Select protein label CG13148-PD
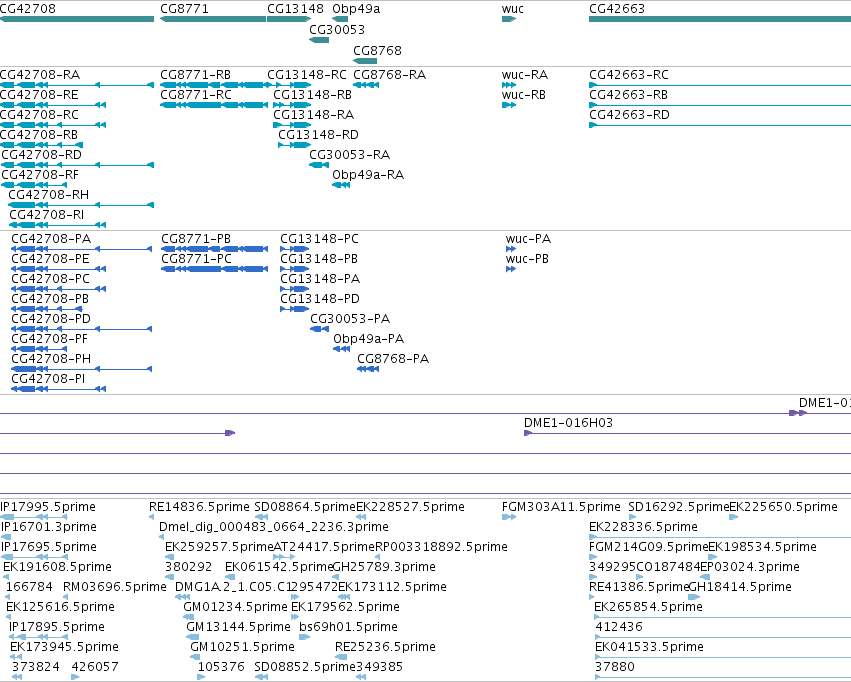This screenshot has height=682, width=851. click(x=320, y=298)
